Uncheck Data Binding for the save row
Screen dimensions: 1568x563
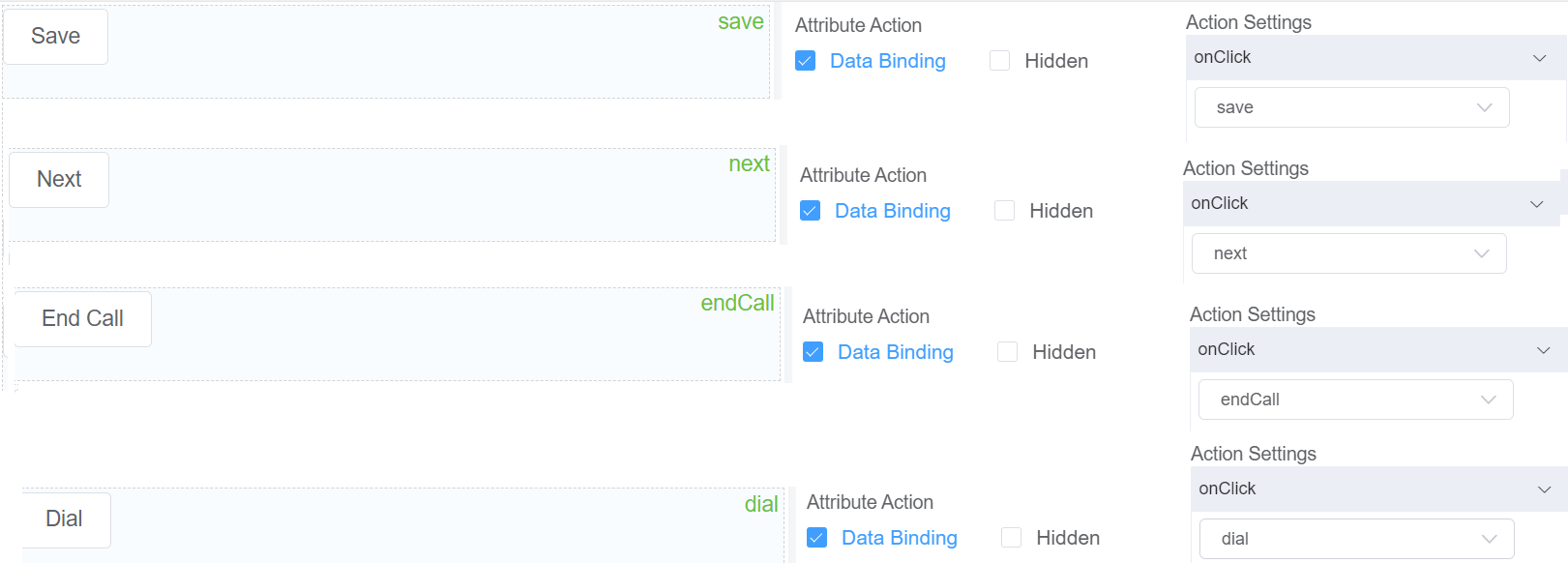coord(805,61)
